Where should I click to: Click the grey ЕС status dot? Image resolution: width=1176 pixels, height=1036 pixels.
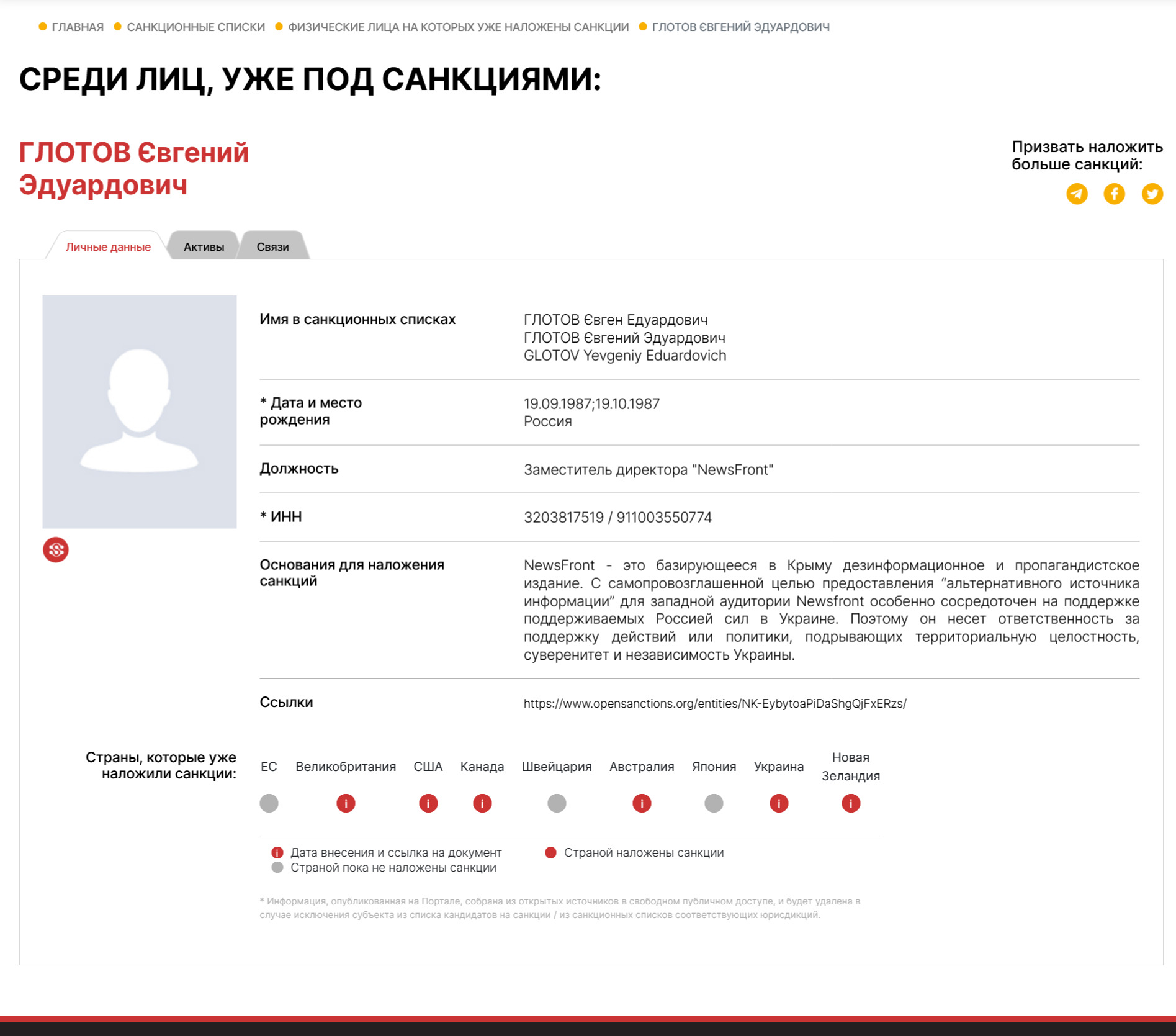(x=269, y=803)
